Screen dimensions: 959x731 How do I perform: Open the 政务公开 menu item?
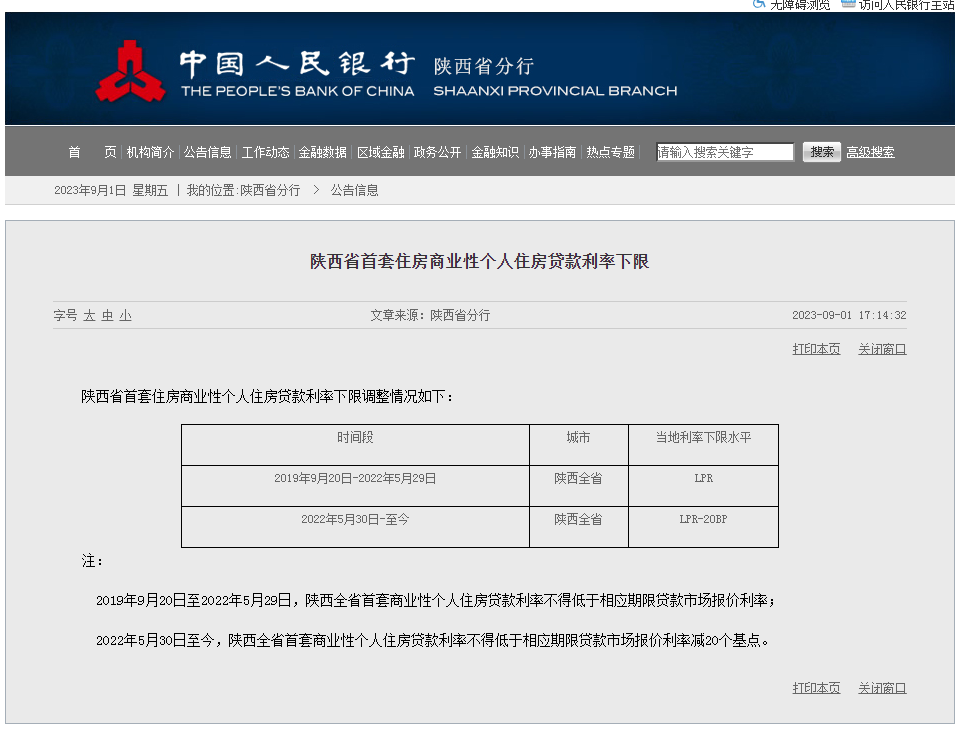437,153
